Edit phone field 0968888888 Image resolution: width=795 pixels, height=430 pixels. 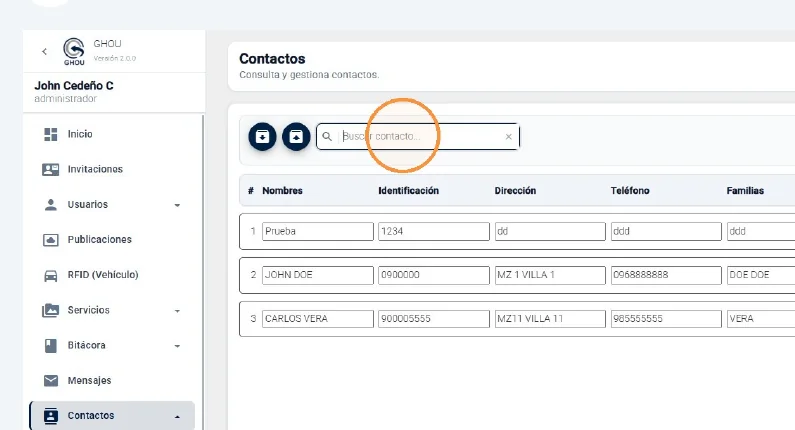(666, 275)
